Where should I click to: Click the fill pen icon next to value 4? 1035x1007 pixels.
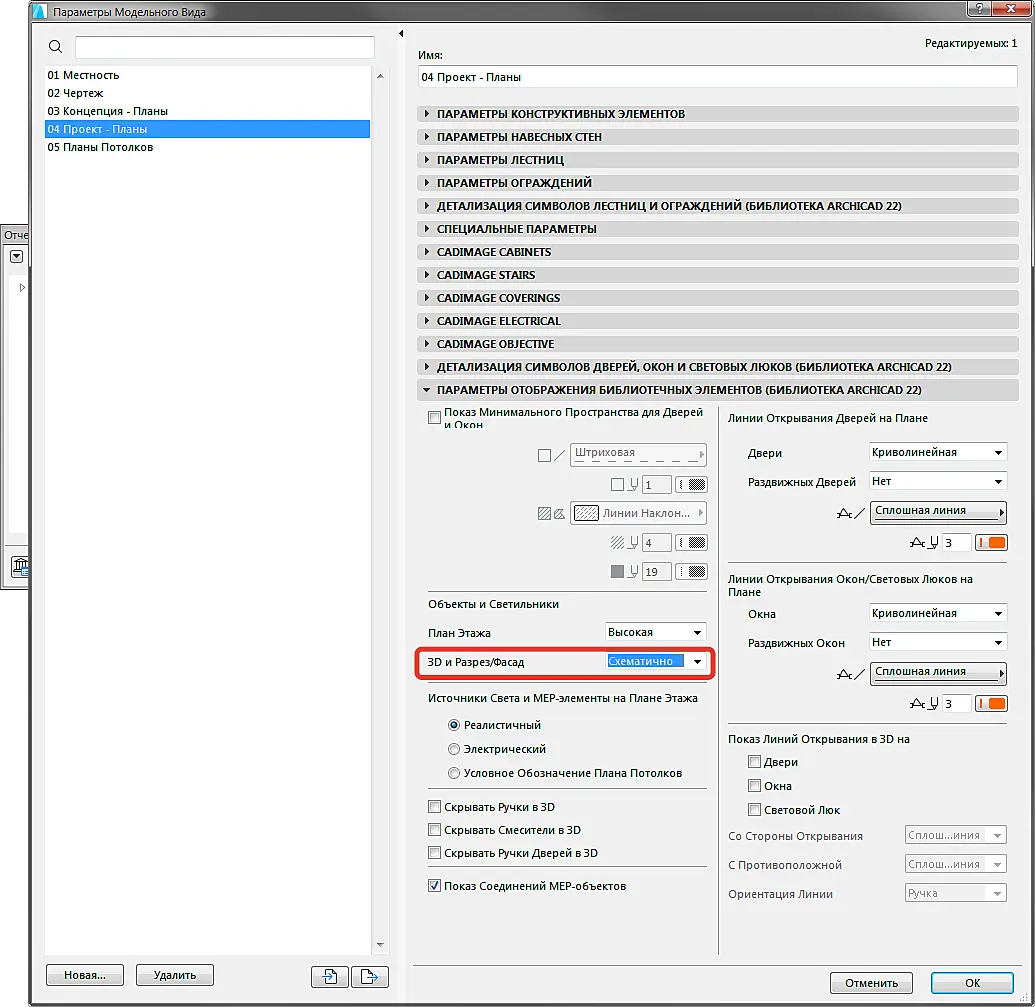(x=624, y=542)
